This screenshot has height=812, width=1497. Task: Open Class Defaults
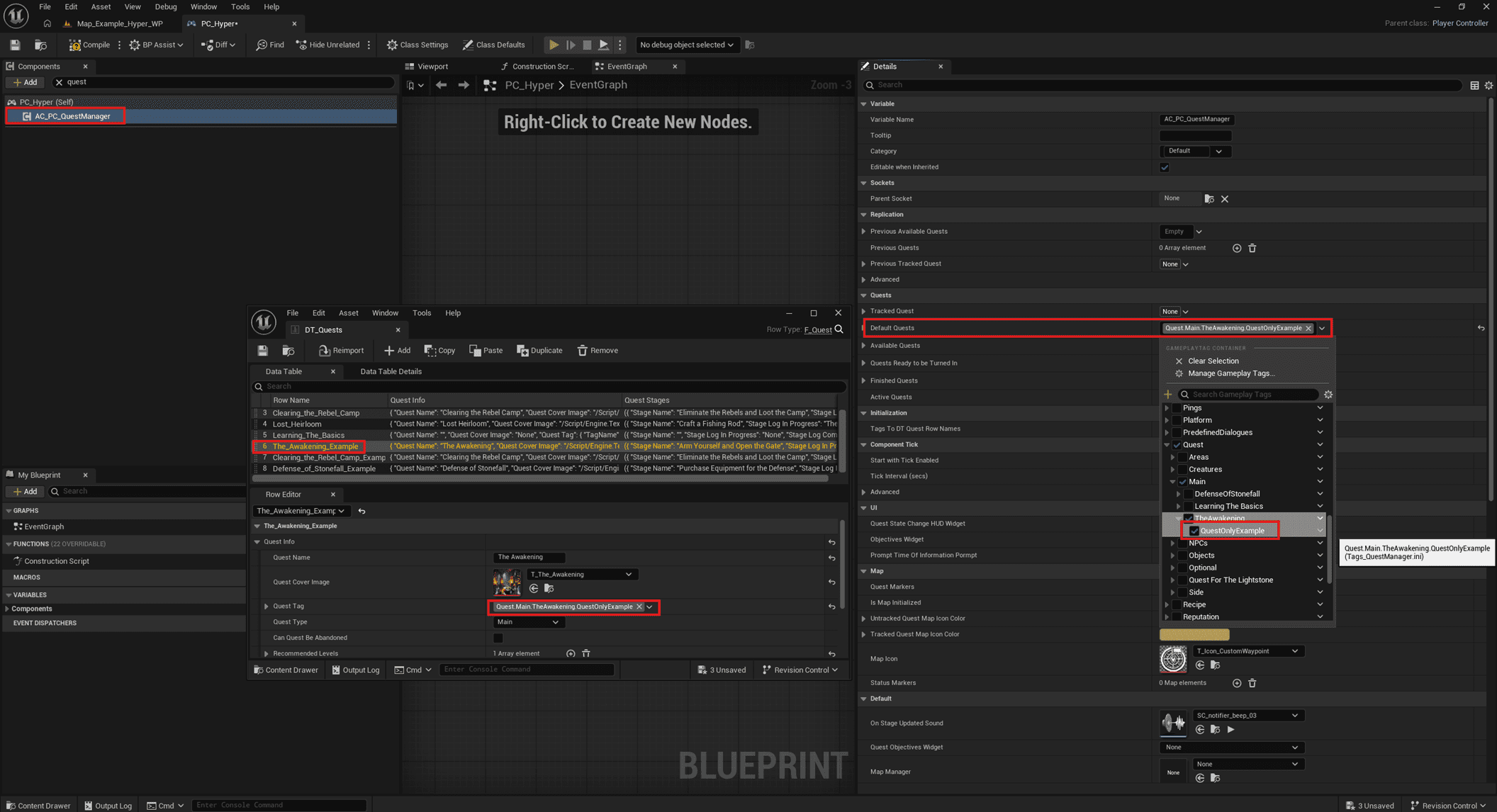pos(494,45)
